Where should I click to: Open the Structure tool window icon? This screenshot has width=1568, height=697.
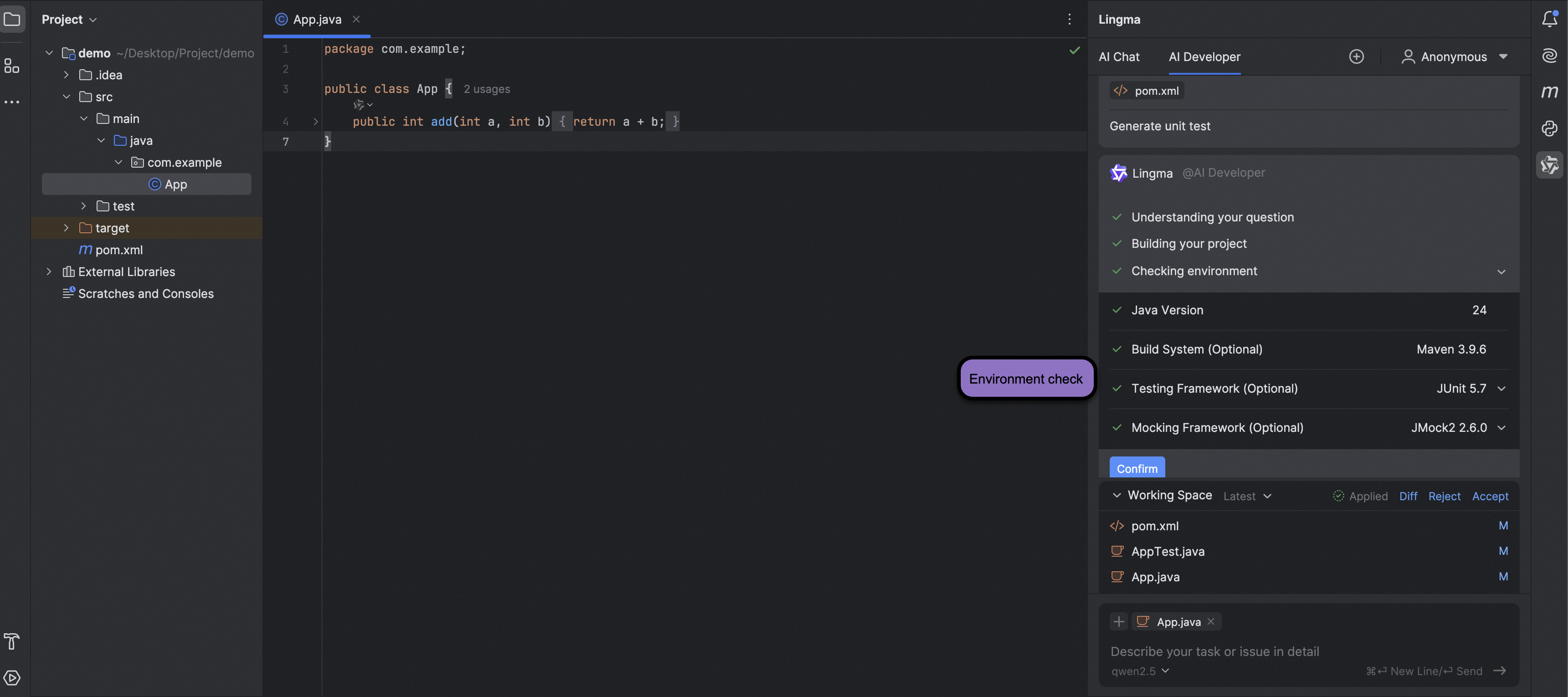[12, 65]
